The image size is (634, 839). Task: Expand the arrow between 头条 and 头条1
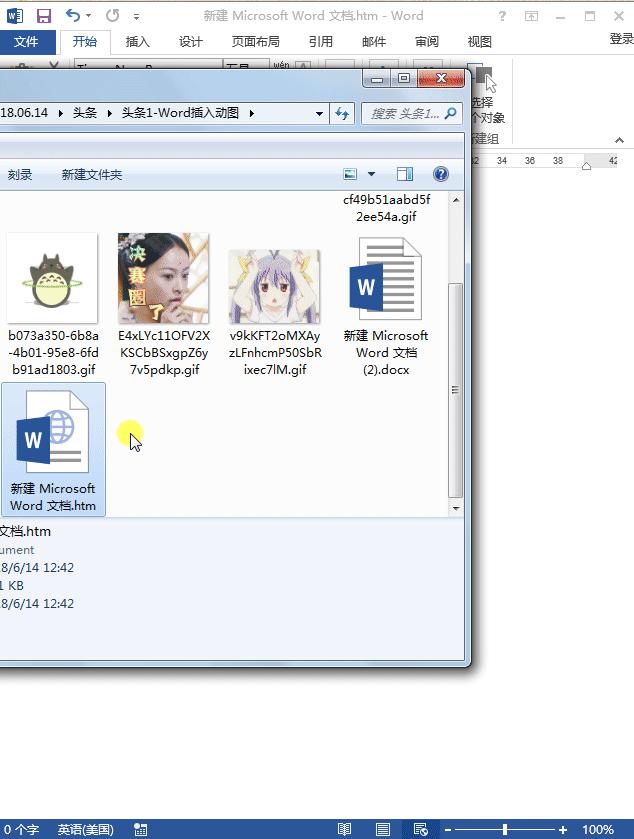110,113
